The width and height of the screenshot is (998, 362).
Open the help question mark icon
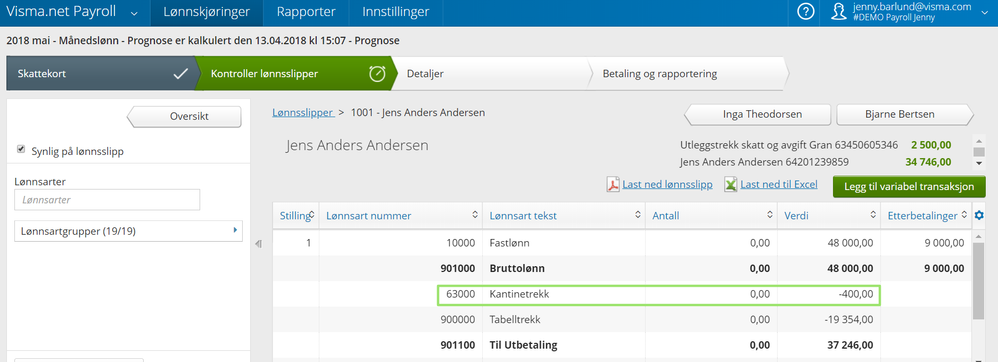point(806,12)
